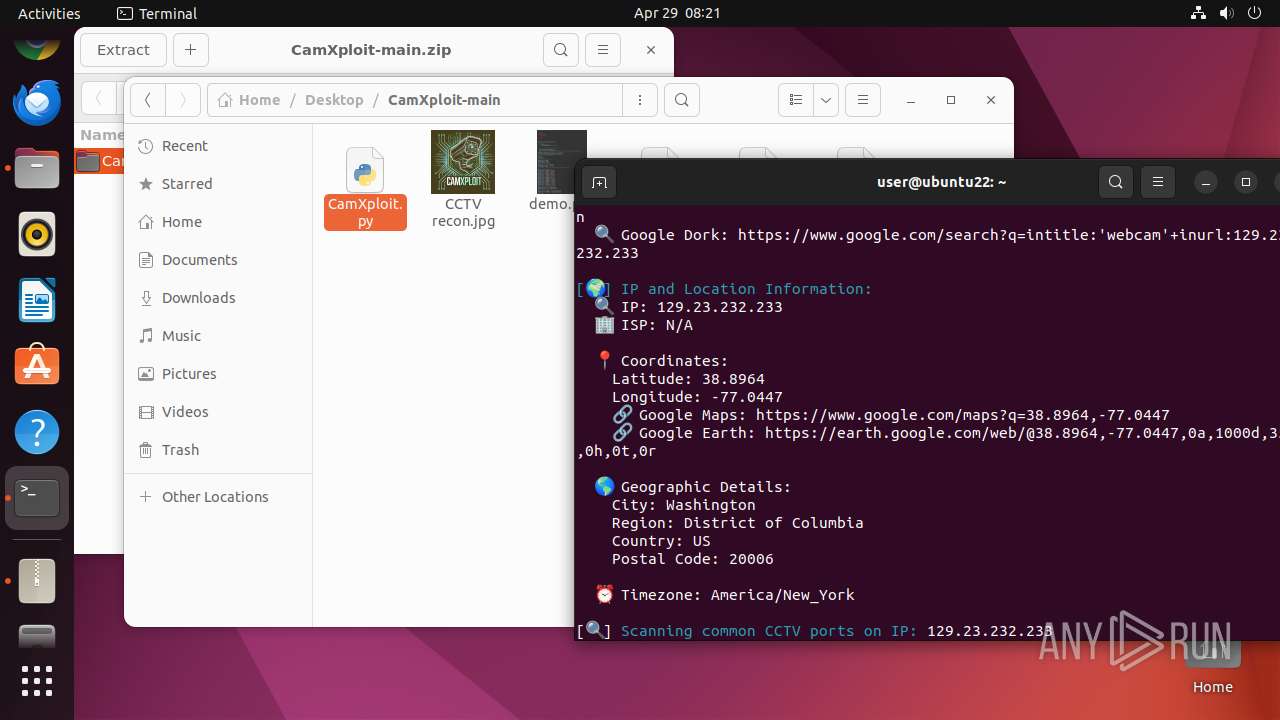Open LibreOffice Writer dock icon
Screen dimensions: 1280x720
(37, 301)
